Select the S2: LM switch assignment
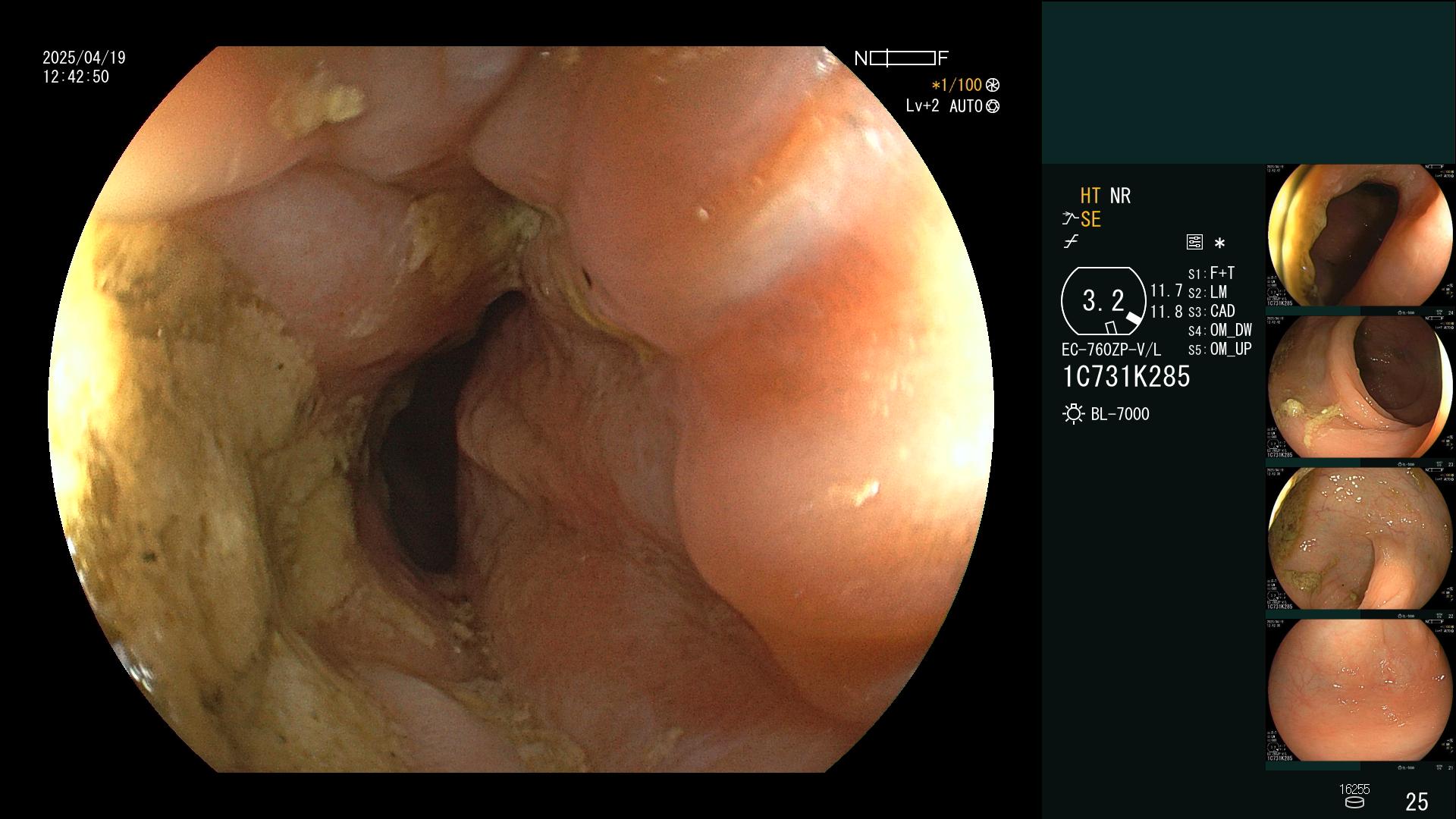This screenshot has width=1456, height=819. [1207, 292]
